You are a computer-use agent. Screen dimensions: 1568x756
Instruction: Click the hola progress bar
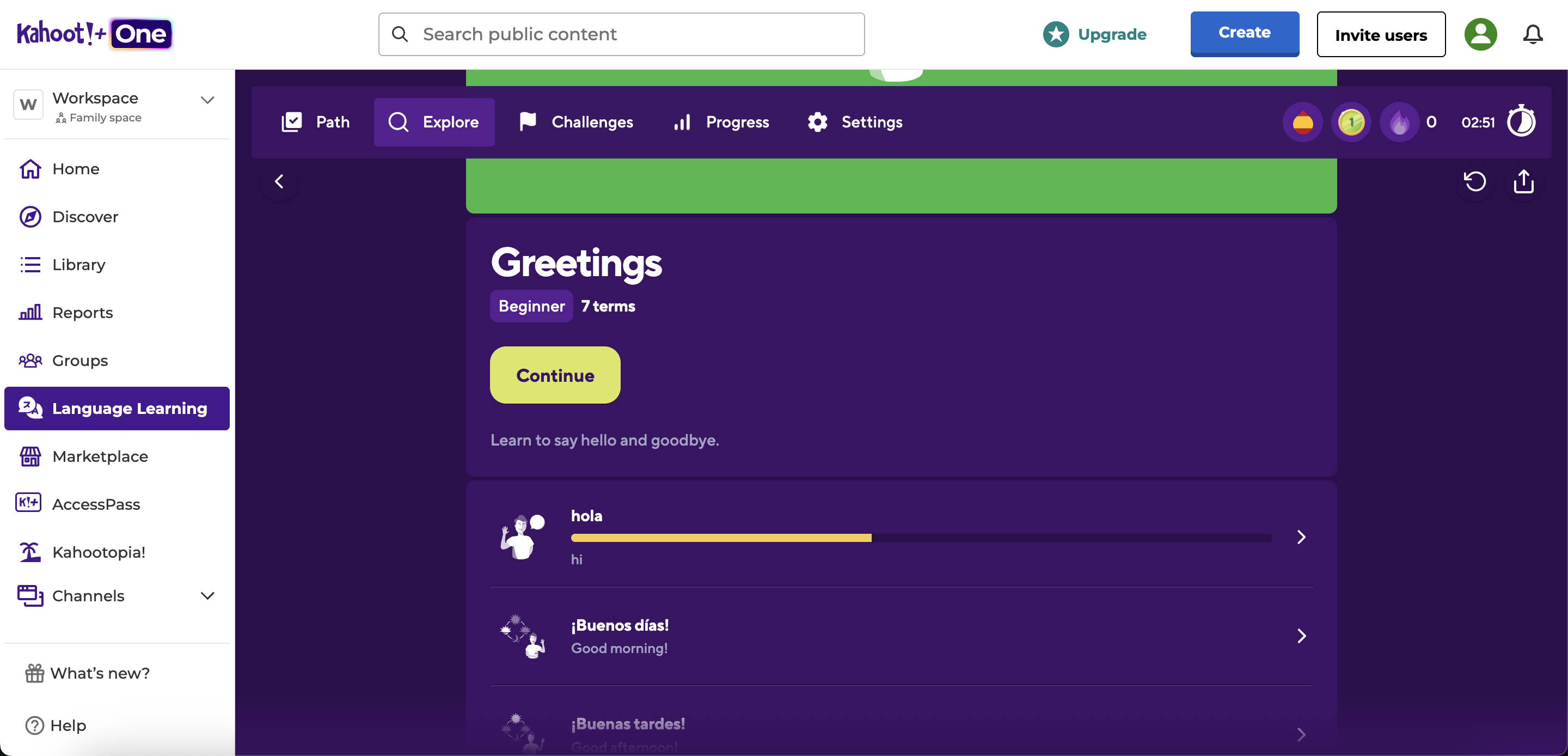(x=922, y=538)
